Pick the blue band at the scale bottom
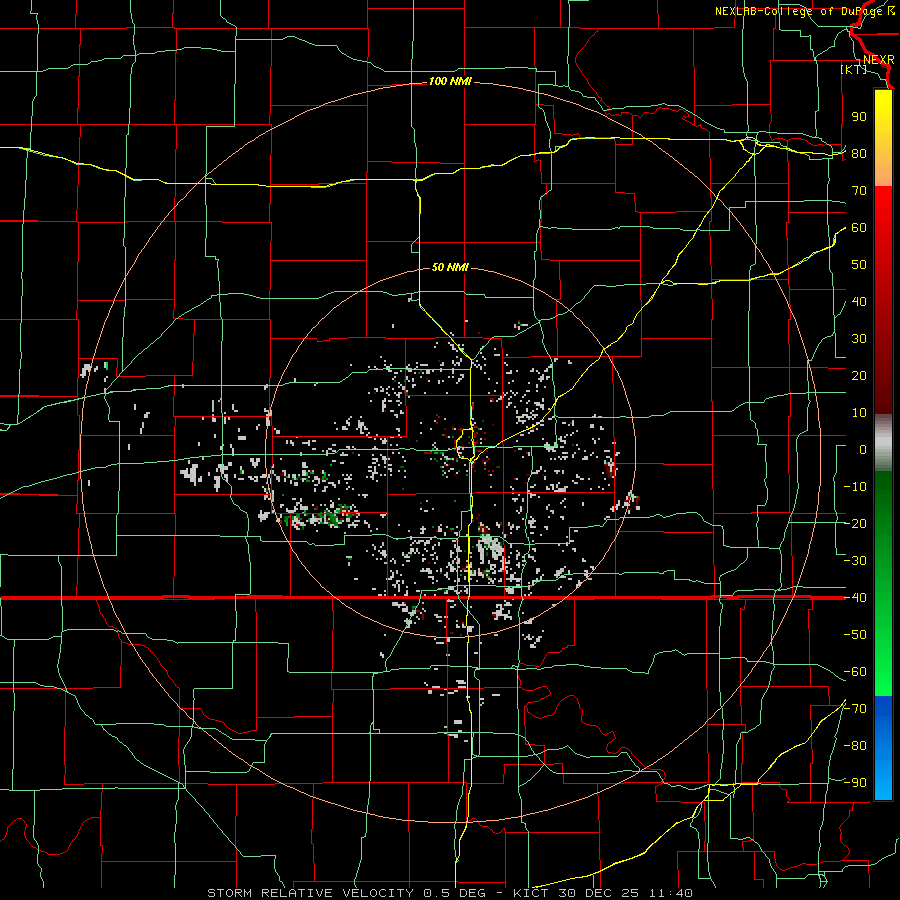The height and width of the screenshot is (900, 900). [x=883, y=748]
